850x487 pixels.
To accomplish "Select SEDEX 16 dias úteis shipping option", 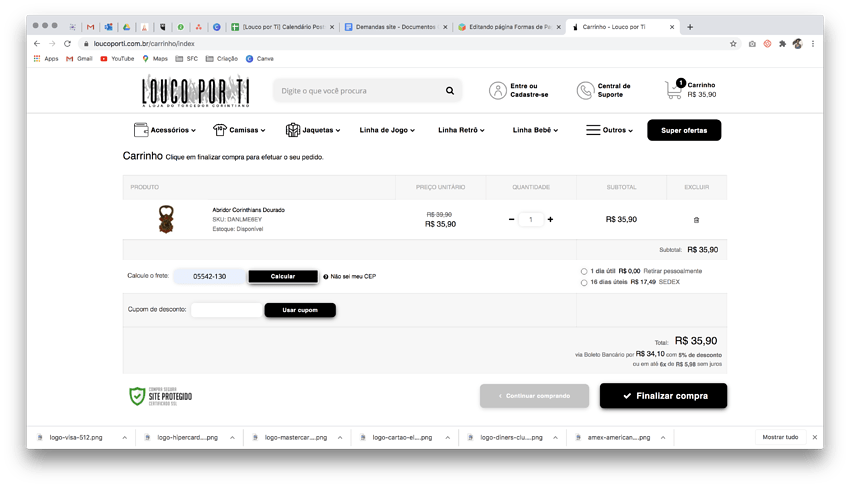I will tap(584, 283).
